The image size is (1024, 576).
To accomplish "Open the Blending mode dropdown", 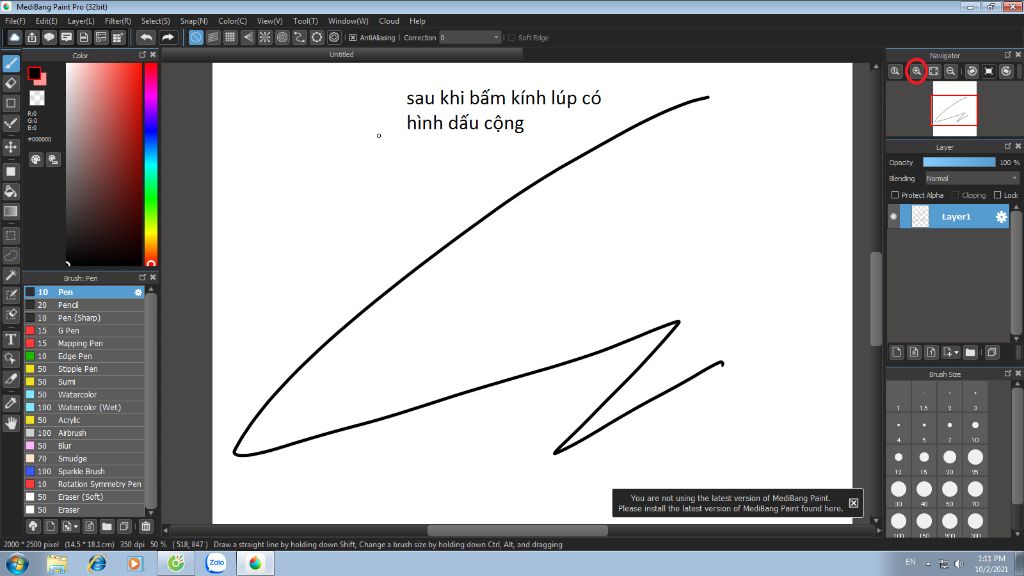I will click(x=972, y=178).
